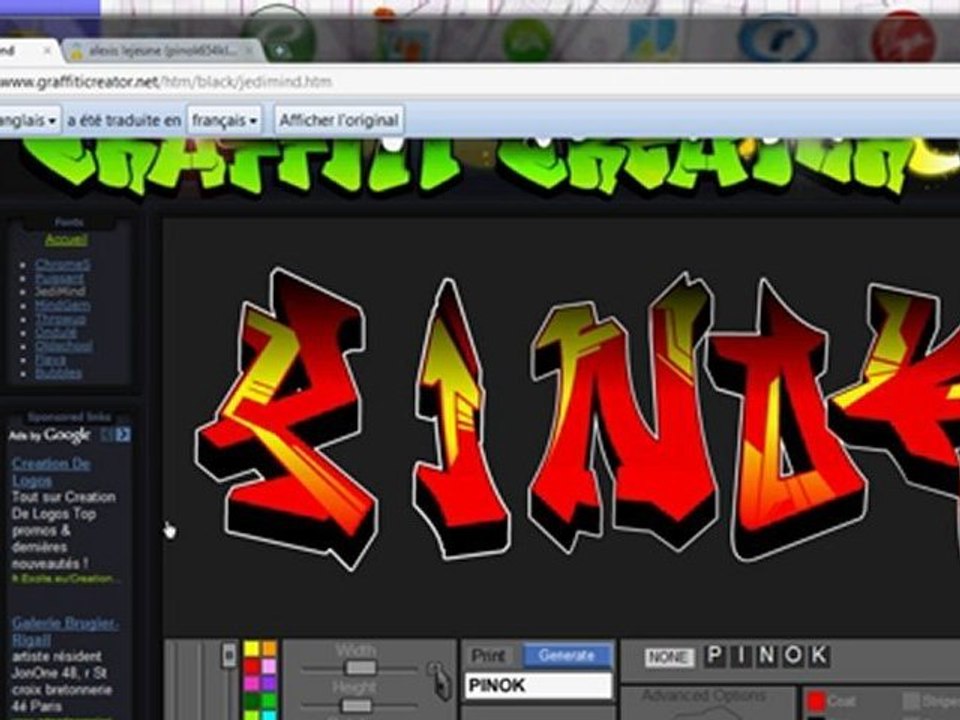The width and height of the screenshot is (960, 720).
Task: Choose the MindGem font link
Action: pyautogui.click(x=62, y=306)
